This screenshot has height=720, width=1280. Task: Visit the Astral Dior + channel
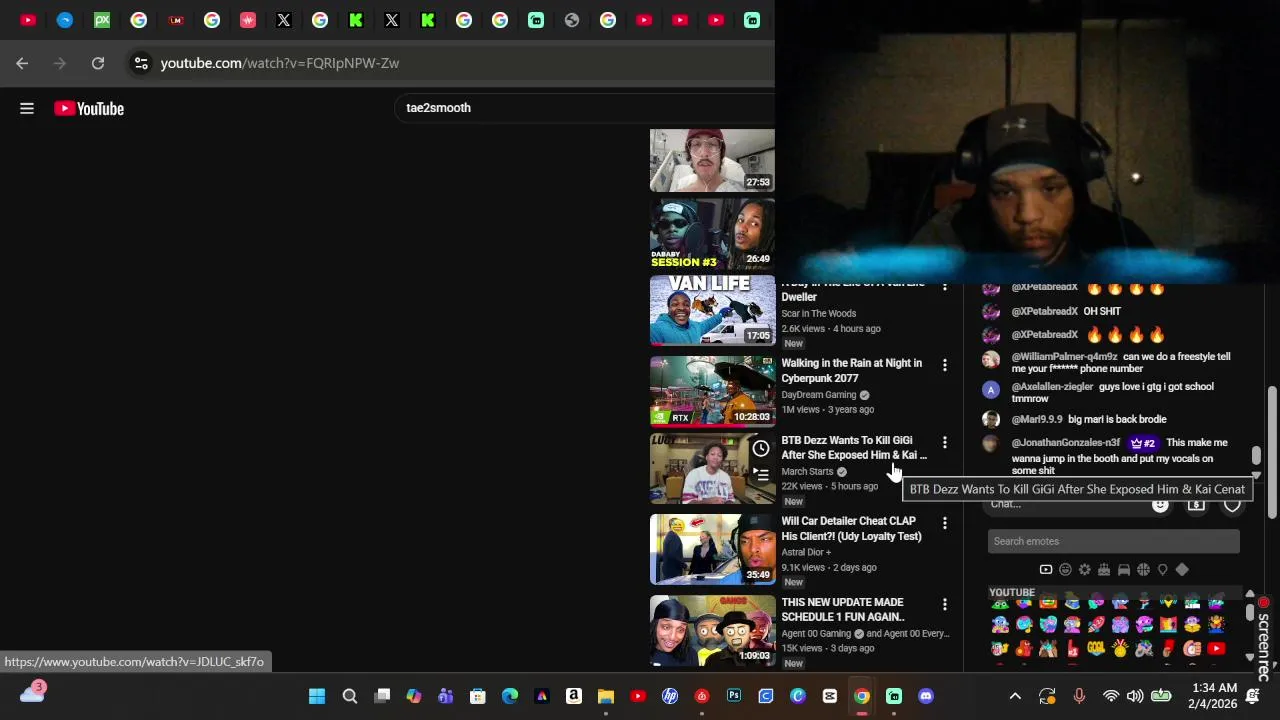click(806, 552)
